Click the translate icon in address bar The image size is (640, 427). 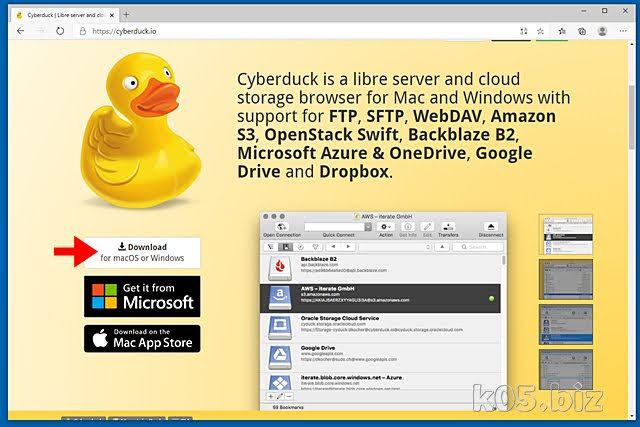[x=524, y=31]
